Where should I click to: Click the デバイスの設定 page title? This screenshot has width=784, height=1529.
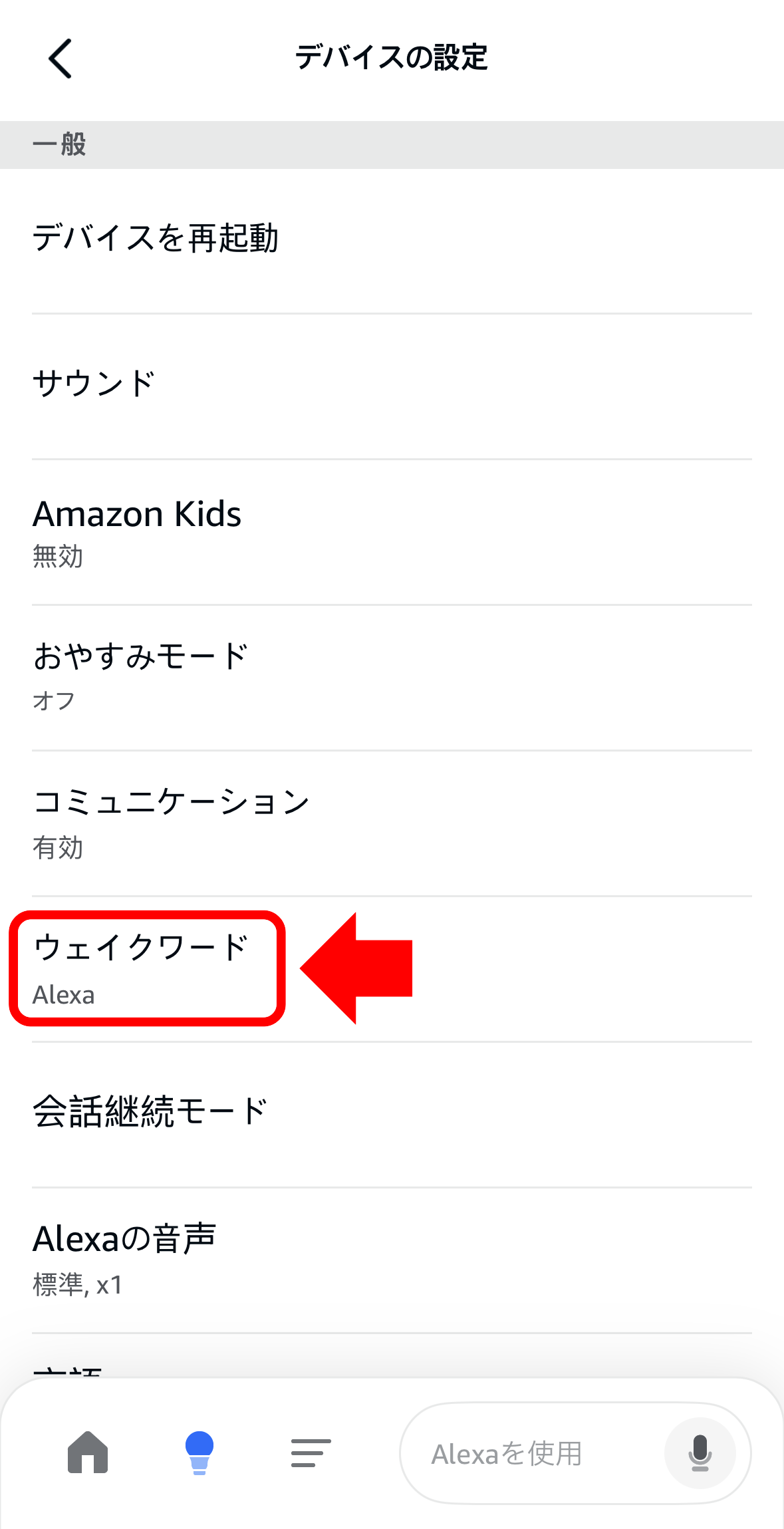point(392,58)
